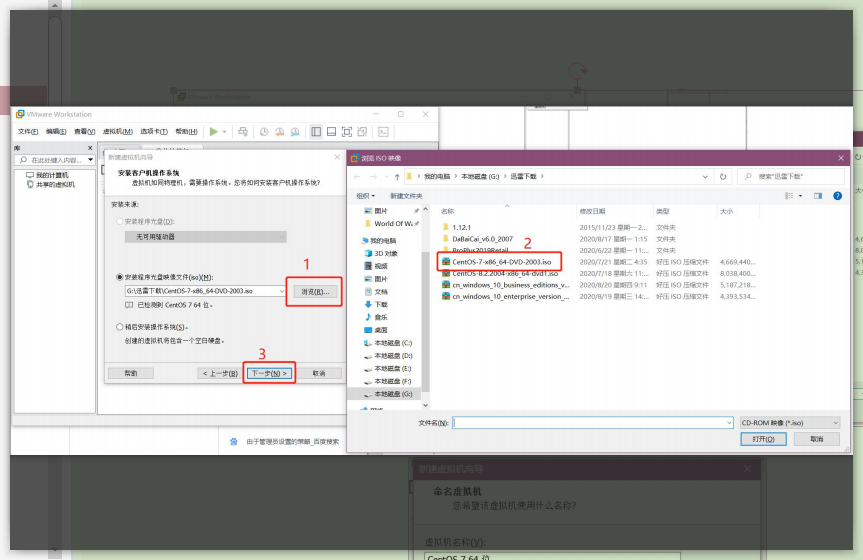Select 共享的虚拟机 in the library tree

55,184
